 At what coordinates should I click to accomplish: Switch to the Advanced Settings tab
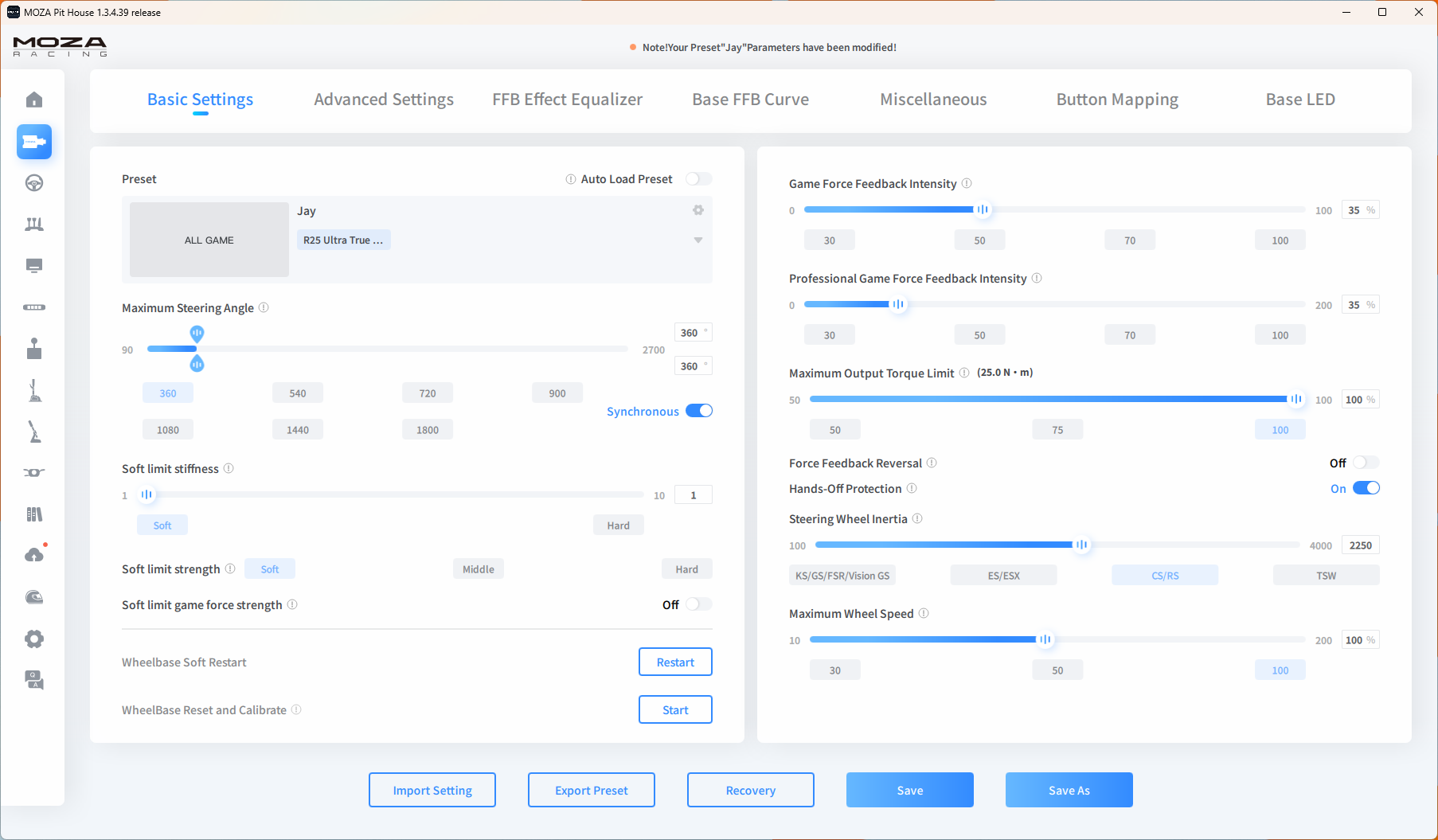[384, 100]
